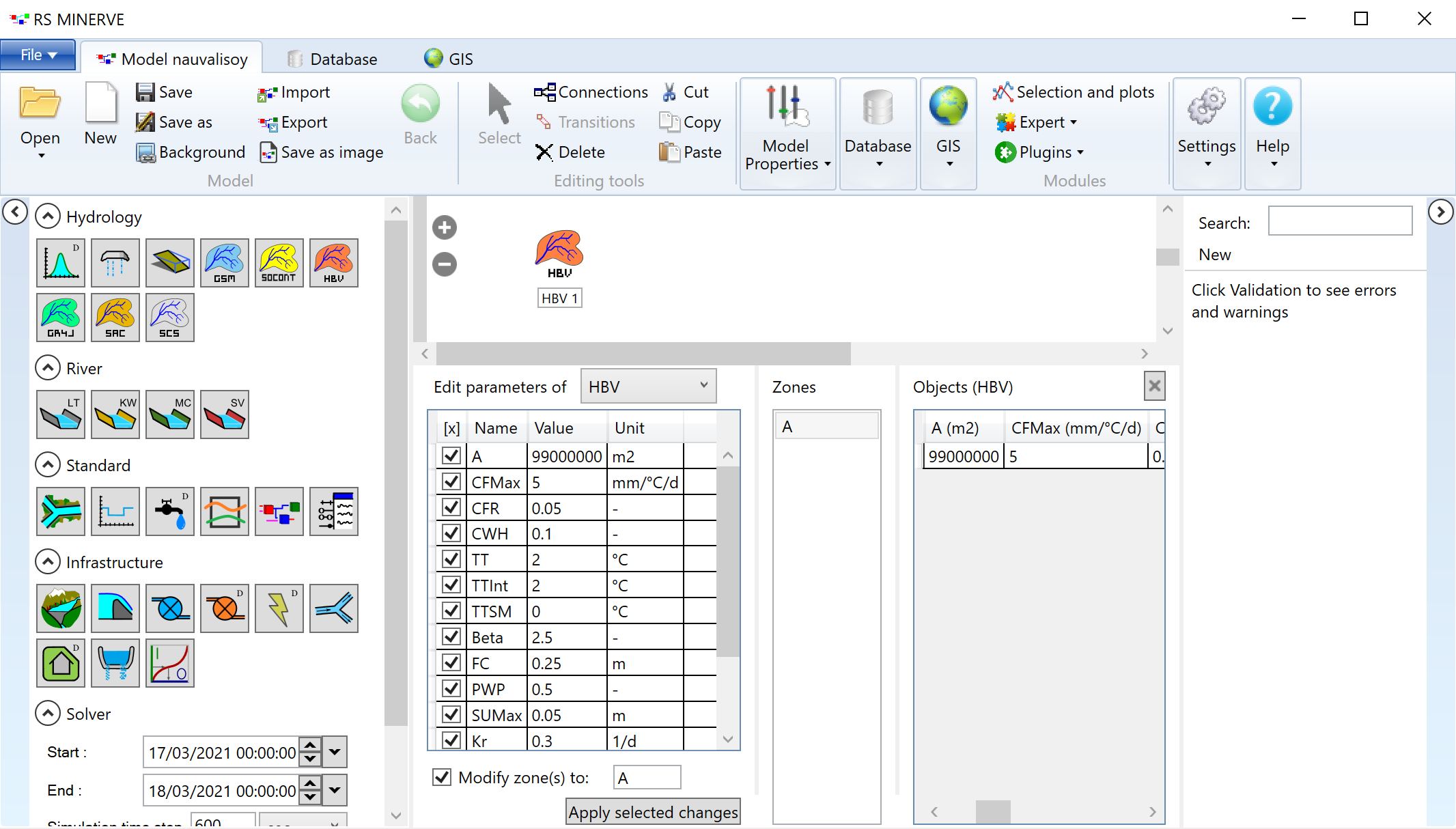This screenshot has height=829, width=1456.
Task: Toggle the Modify zone(s) to checkbox
Action: [x=442, y=777]
